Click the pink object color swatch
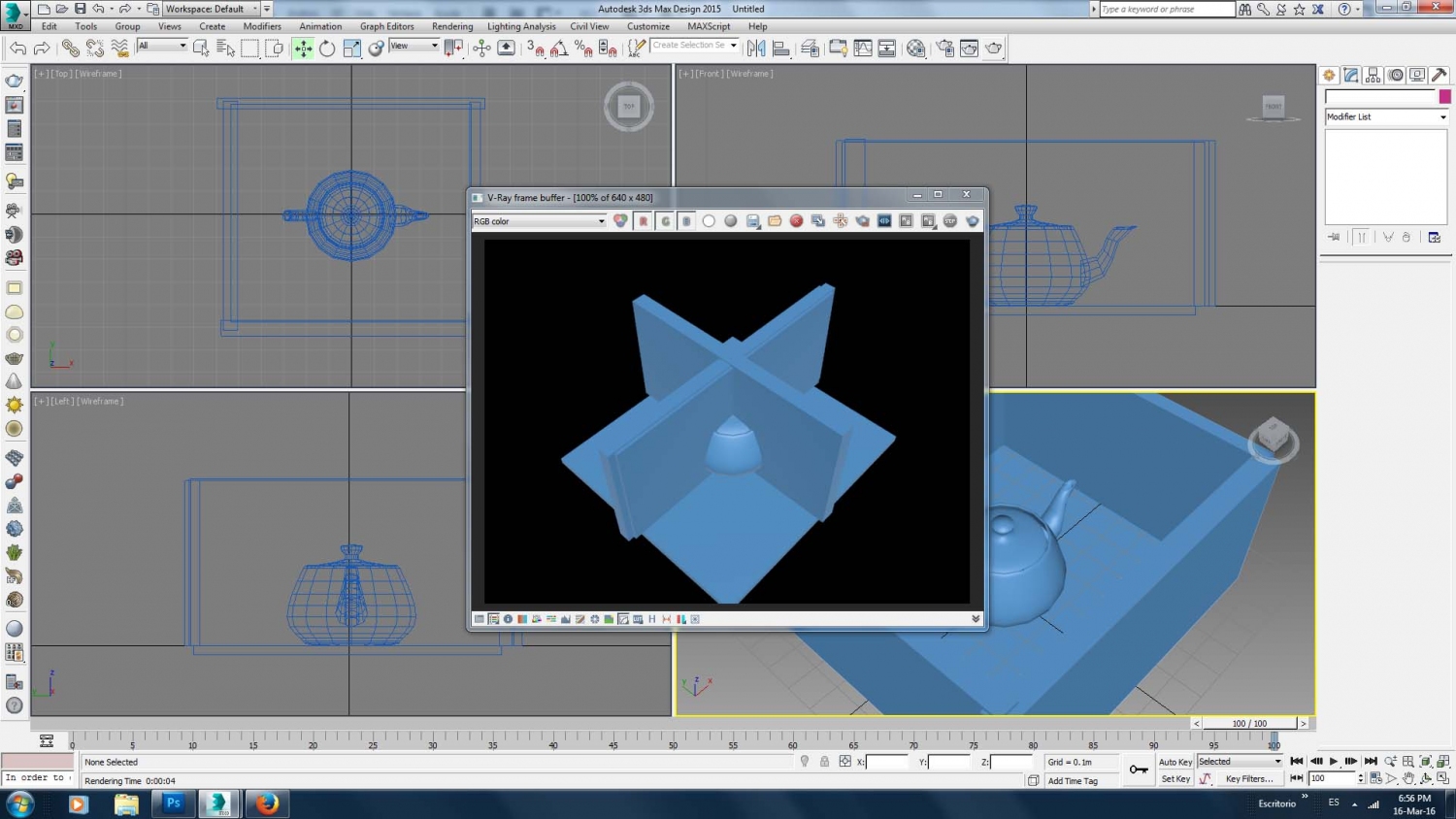The height and width of the screenshot is (819, 1456). [x=1444, y=96]
